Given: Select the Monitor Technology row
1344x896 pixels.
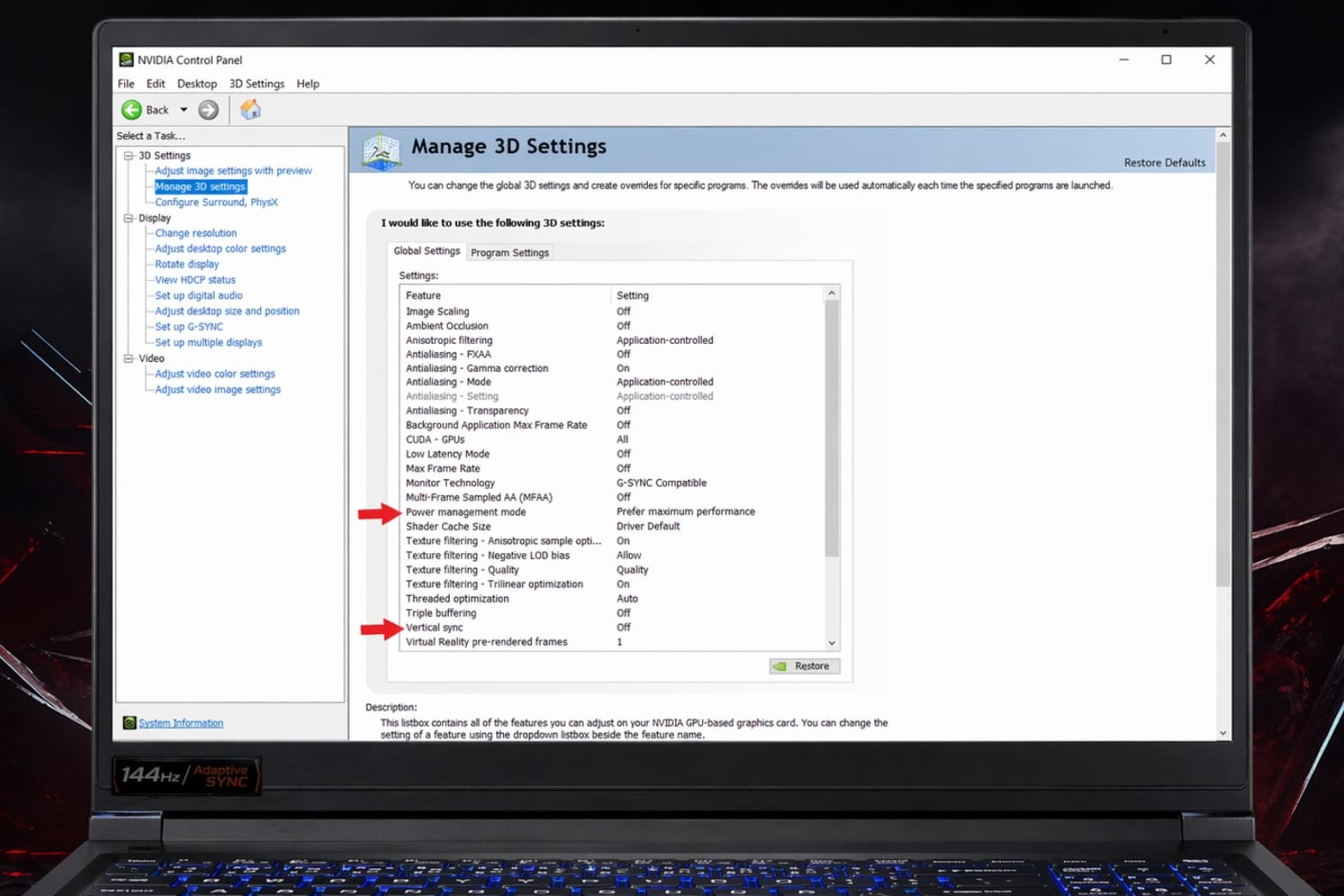Looking at the screenshot, I should click(x=613, y=483).
